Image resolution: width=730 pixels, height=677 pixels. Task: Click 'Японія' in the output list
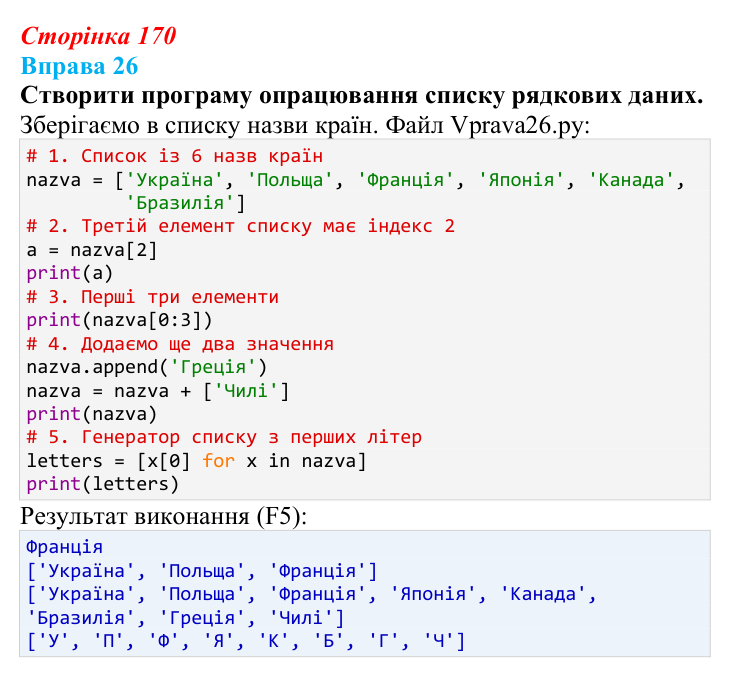point(433,594)
